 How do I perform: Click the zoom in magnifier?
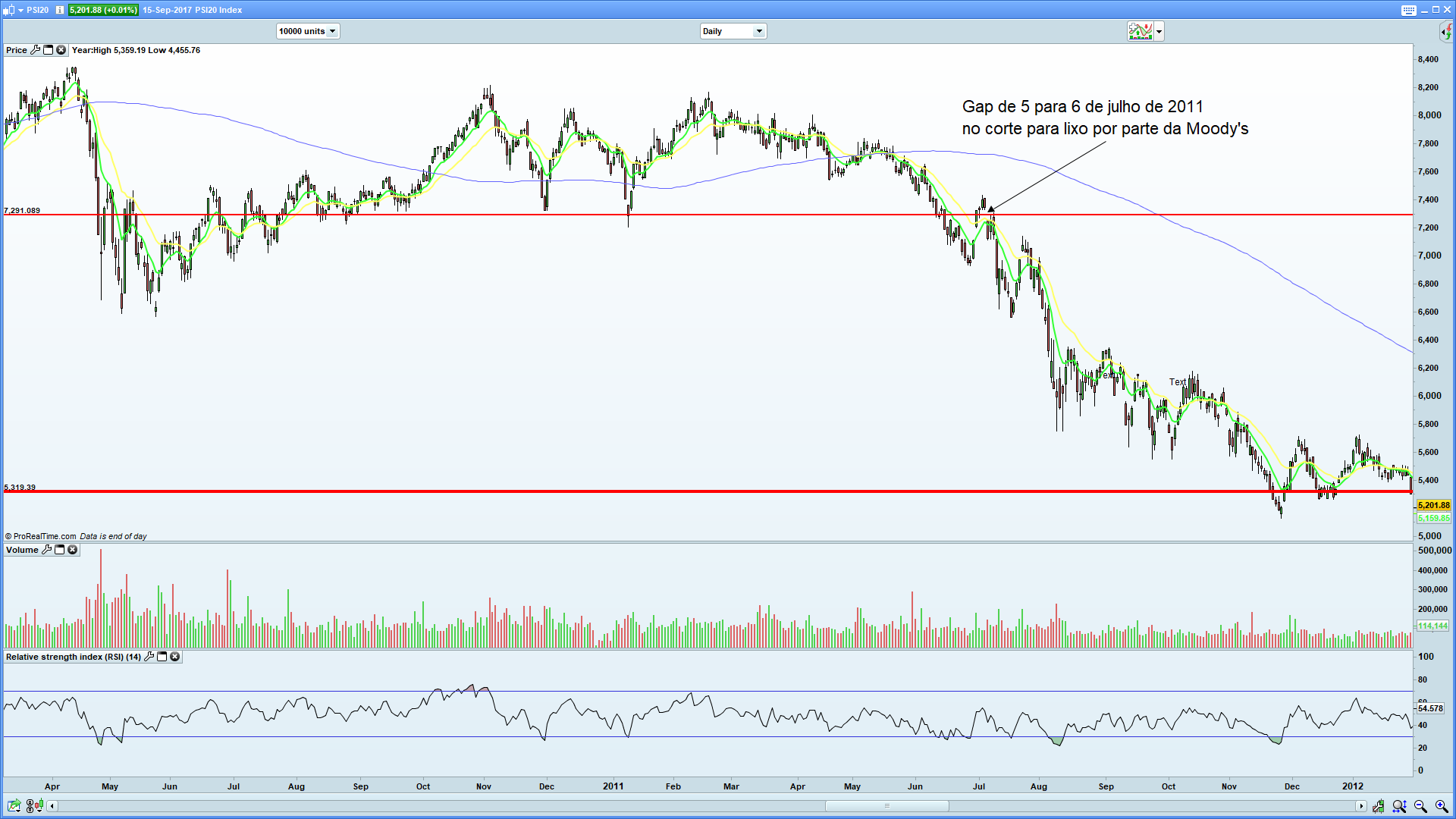click(x=1441, y=806)
